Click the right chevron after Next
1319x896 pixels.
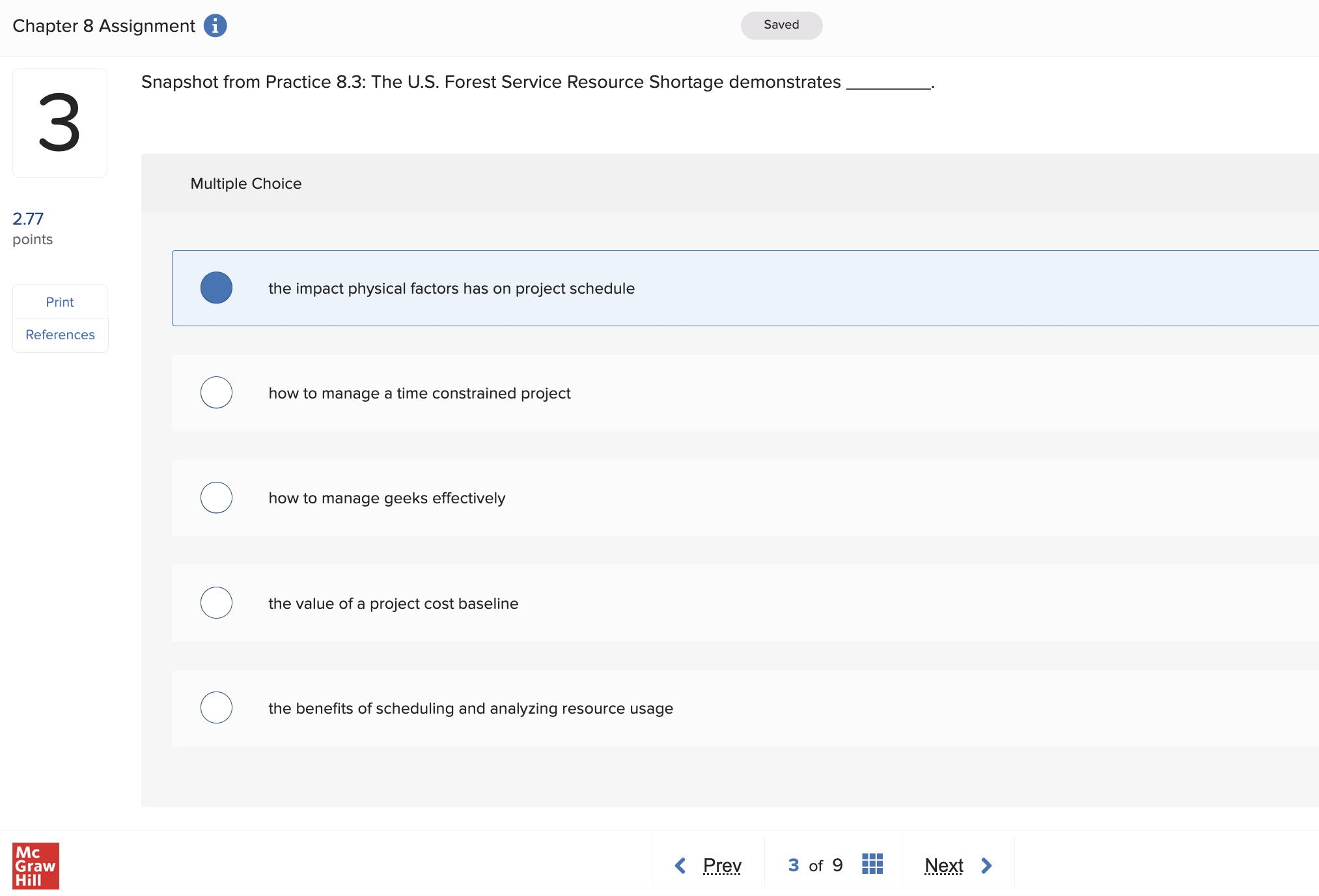[x=986, y=865]
